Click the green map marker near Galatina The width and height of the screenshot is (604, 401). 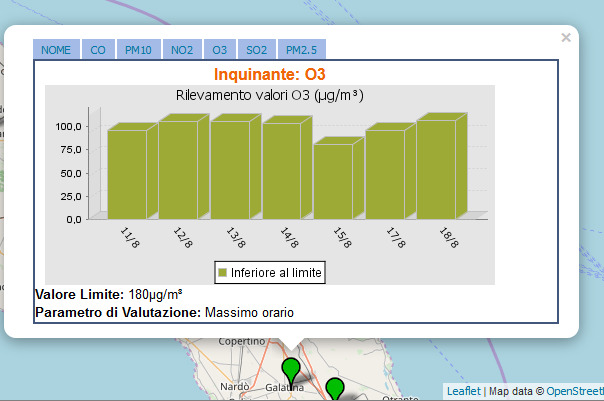tap(291, 371)
